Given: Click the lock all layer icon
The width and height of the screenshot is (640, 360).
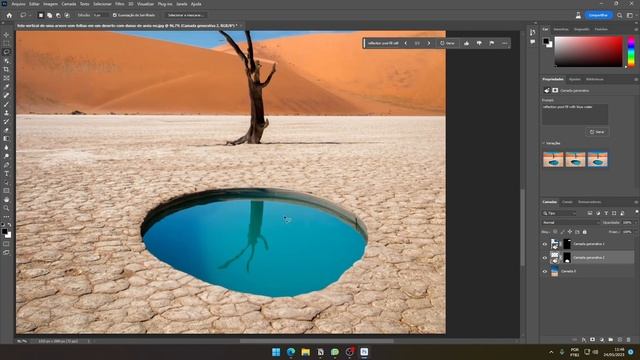Looking at the screenshot, I should pyautogui.click(x=584, y=232).
